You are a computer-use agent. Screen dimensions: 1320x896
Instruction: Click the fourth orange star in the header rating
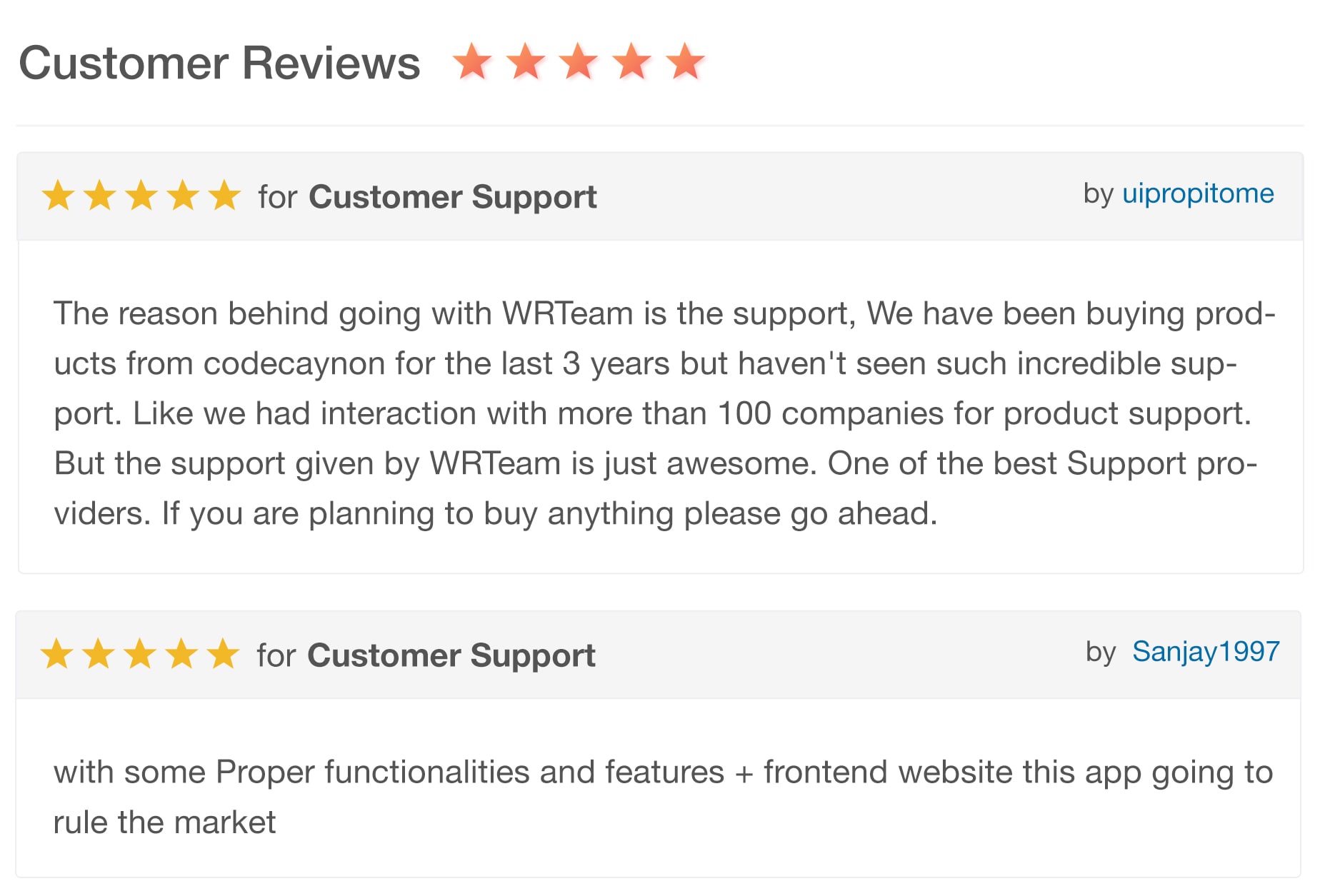pyautogui.click(x=633, y=61)
